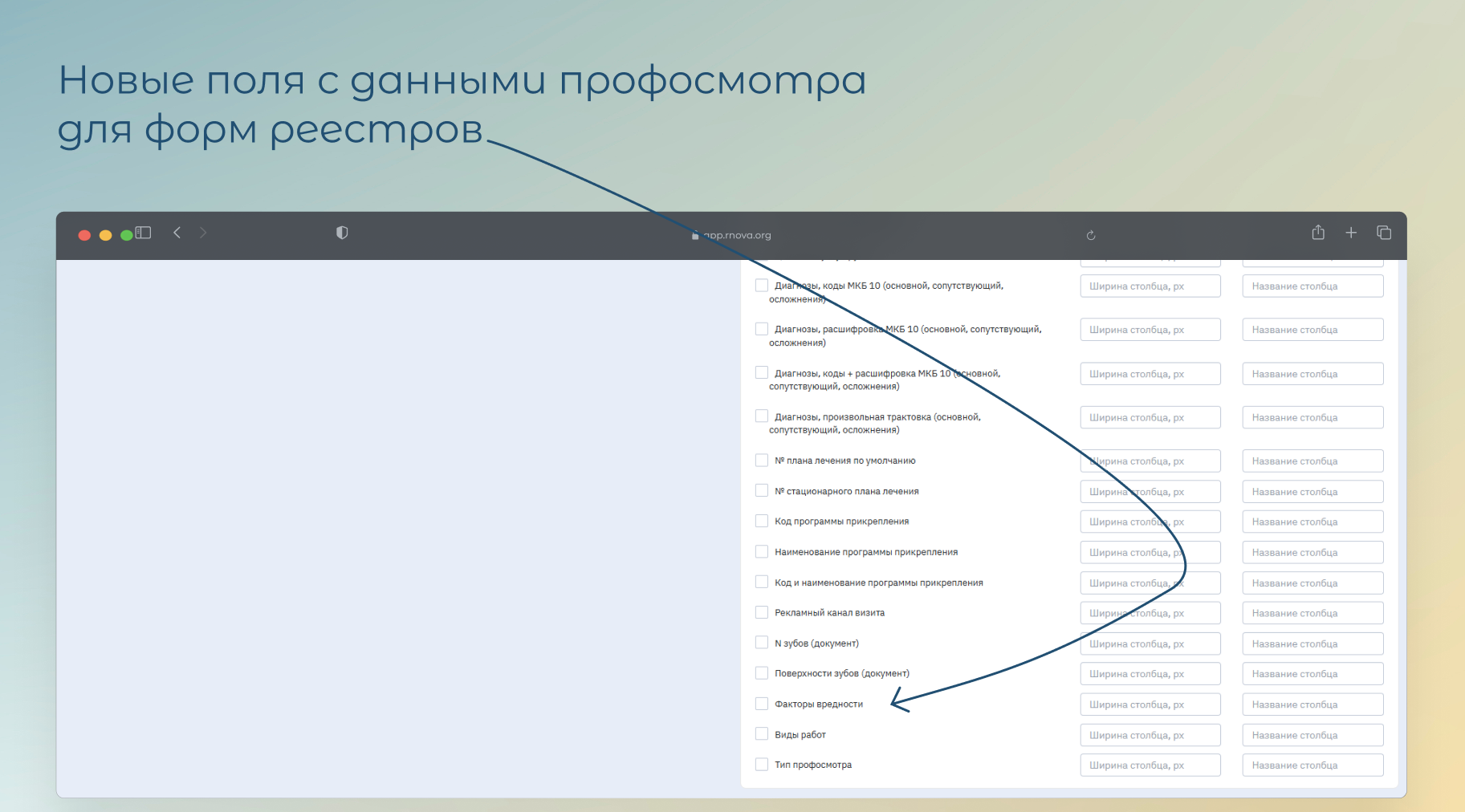Tick the Тип профосмотра checkbox
The image size is (1465, 812).
click(x=762, y=765)
